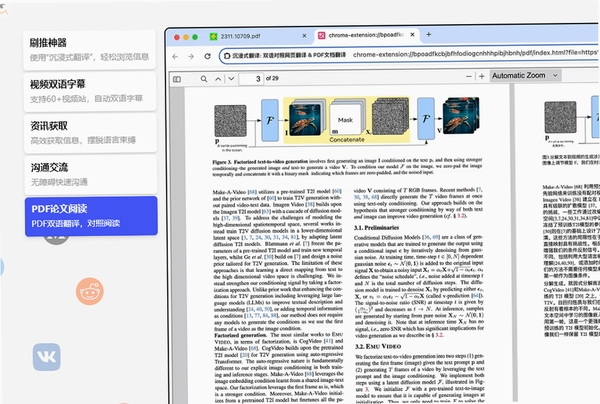Go to previous PDF page
This screenshot has width=600, height=404.
click(x=218, y=79)
